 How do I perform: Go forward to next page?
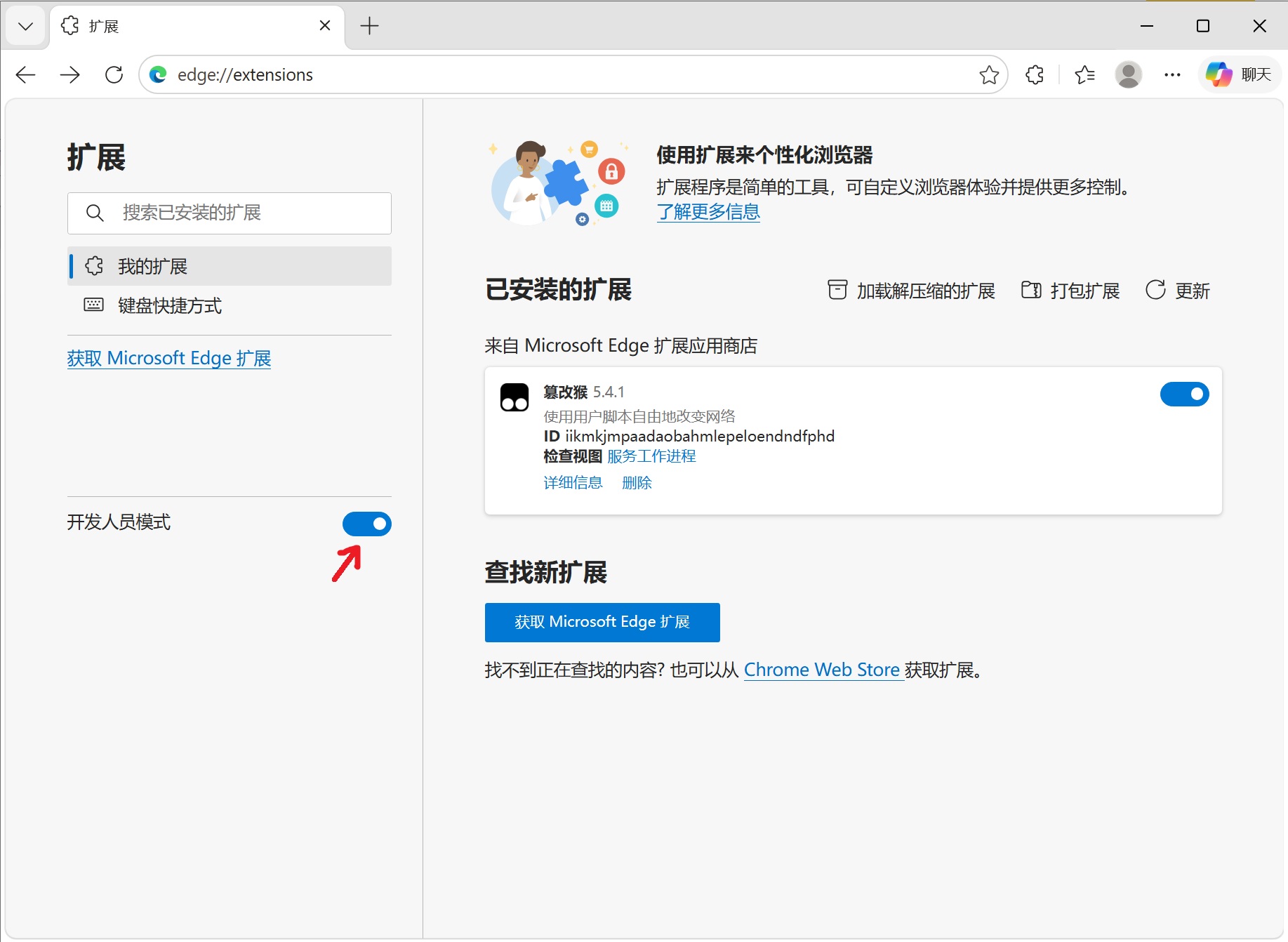[70, 74]
